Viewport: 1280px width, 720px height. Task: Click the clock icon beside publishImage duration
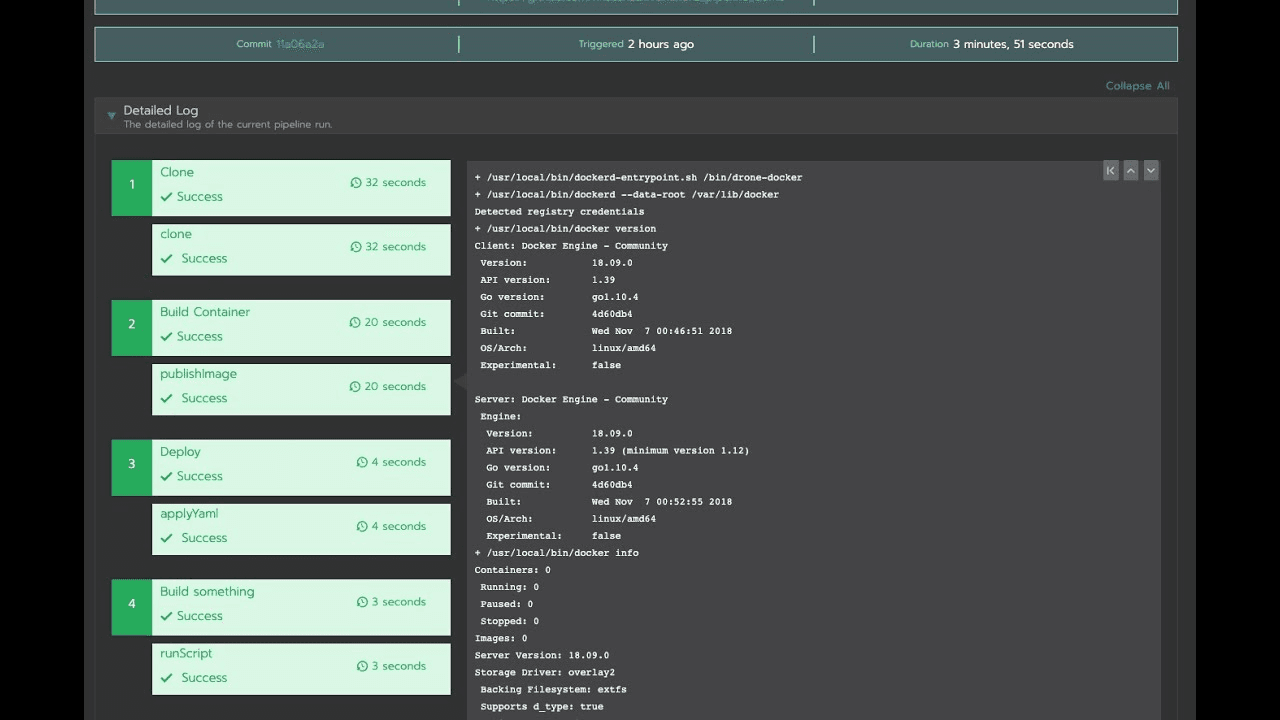[x=355, y=387]
